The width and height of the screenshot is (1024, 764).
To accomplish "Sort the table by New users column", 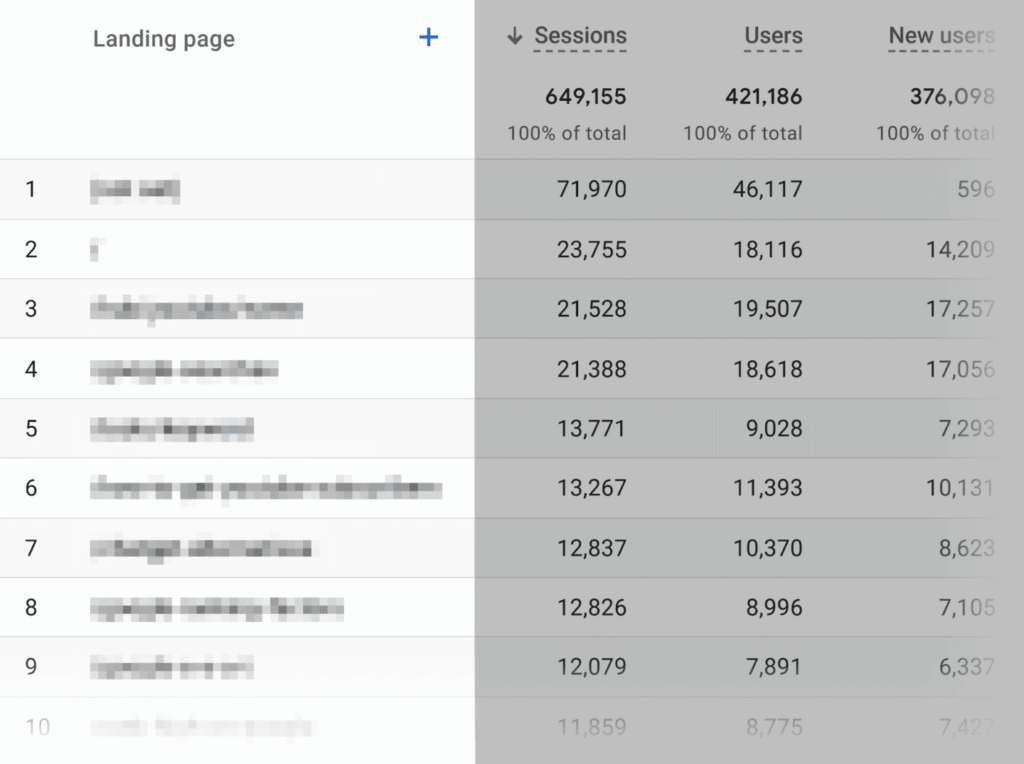I will point(941,35).
